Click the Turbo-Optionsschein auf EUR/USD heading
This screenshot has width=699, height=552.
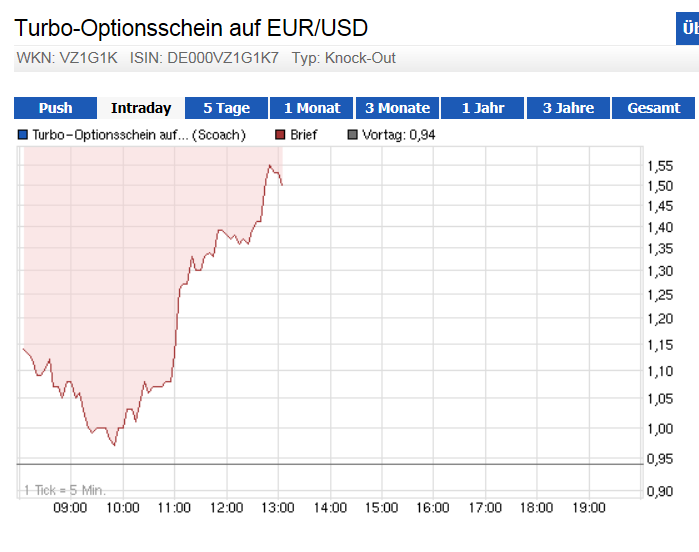[191, 27]
